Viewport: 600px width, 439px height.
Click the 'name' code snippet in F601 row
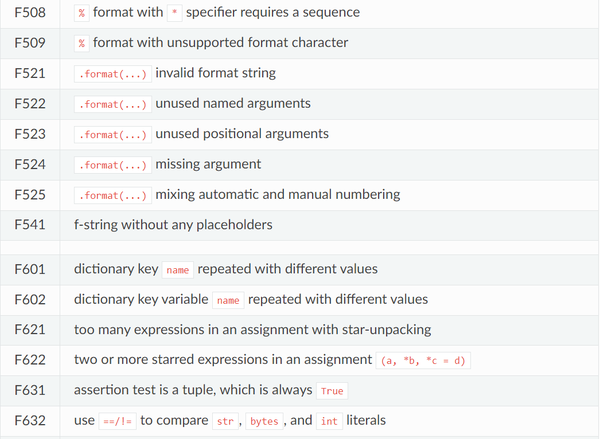[x=178, y=270]
